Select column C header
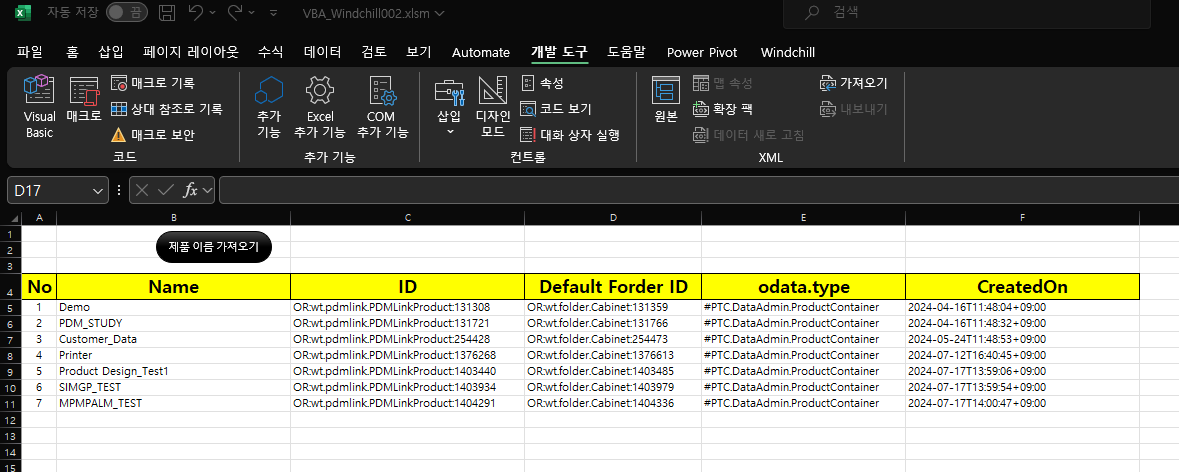The height and width of the screenshot is (472, 1179). click(x=408, y=217)
